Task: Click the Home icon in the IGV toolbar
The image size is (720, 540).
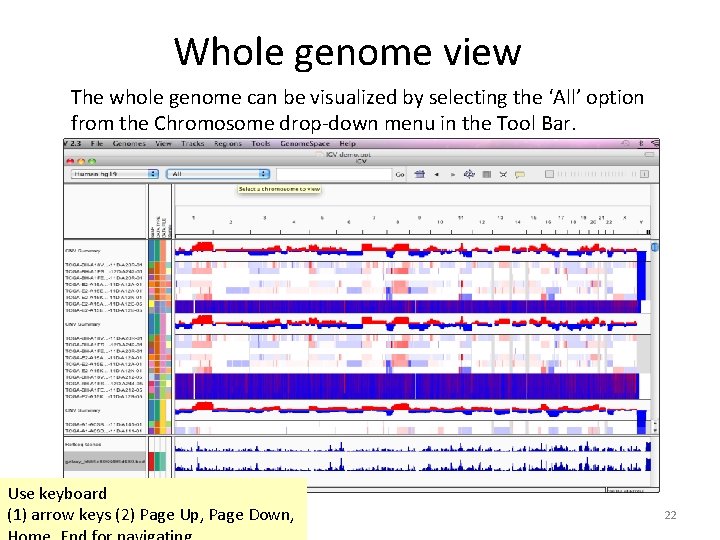Action: tap(419, 174)
